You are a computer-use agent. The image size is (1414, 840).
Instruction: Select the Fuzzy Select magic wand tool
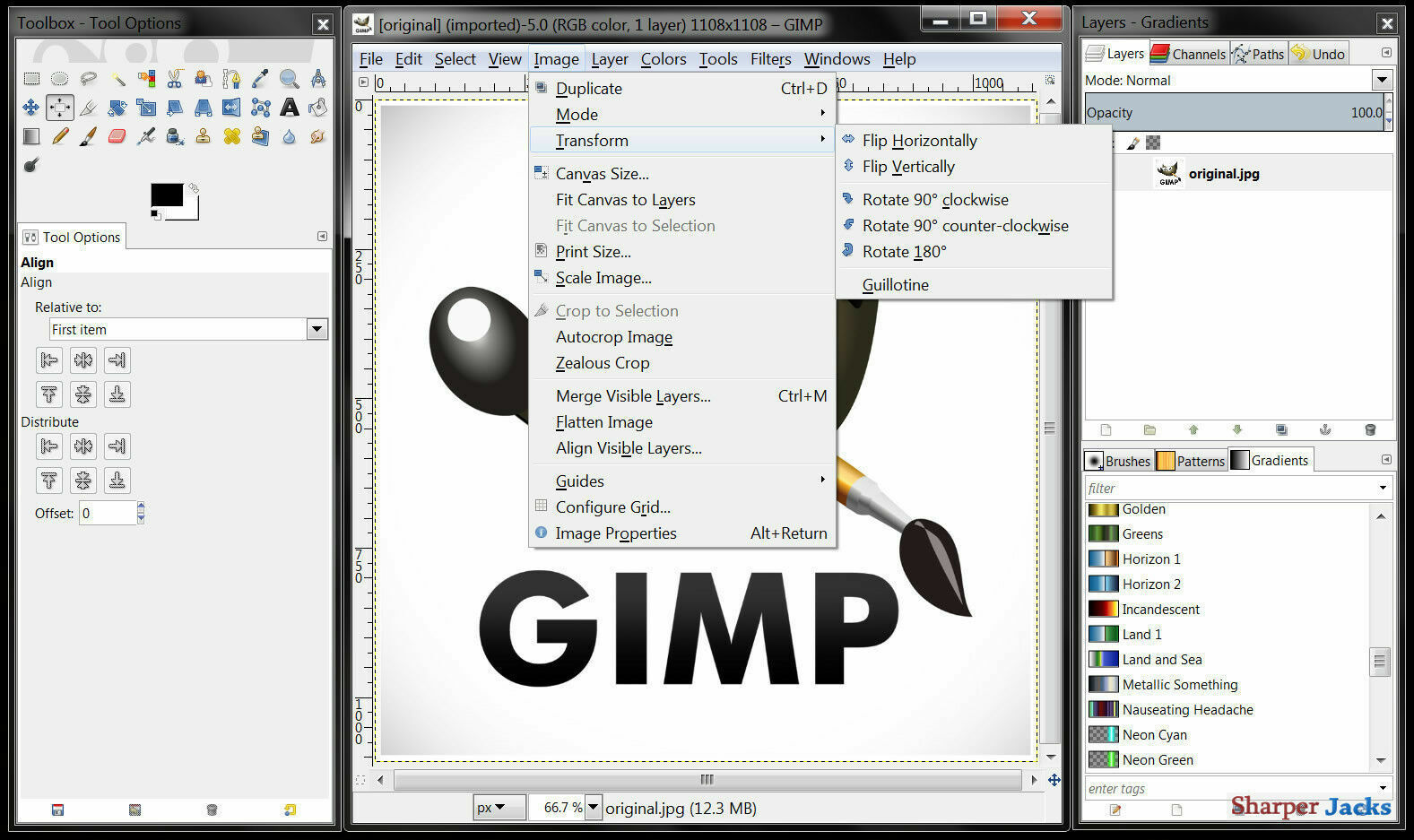click(x=117, y=79)
